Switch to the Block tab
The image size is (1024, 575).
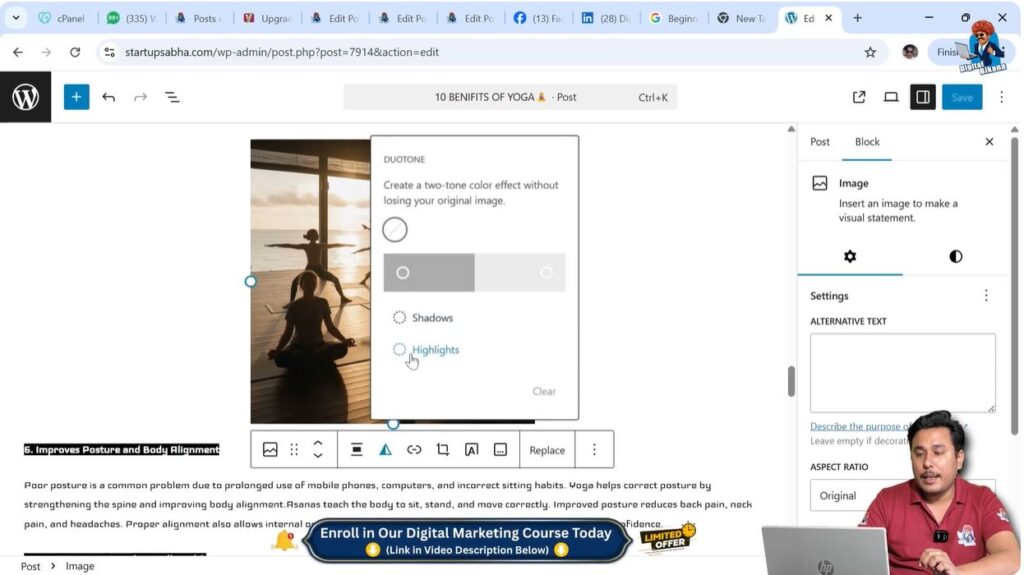867,142
